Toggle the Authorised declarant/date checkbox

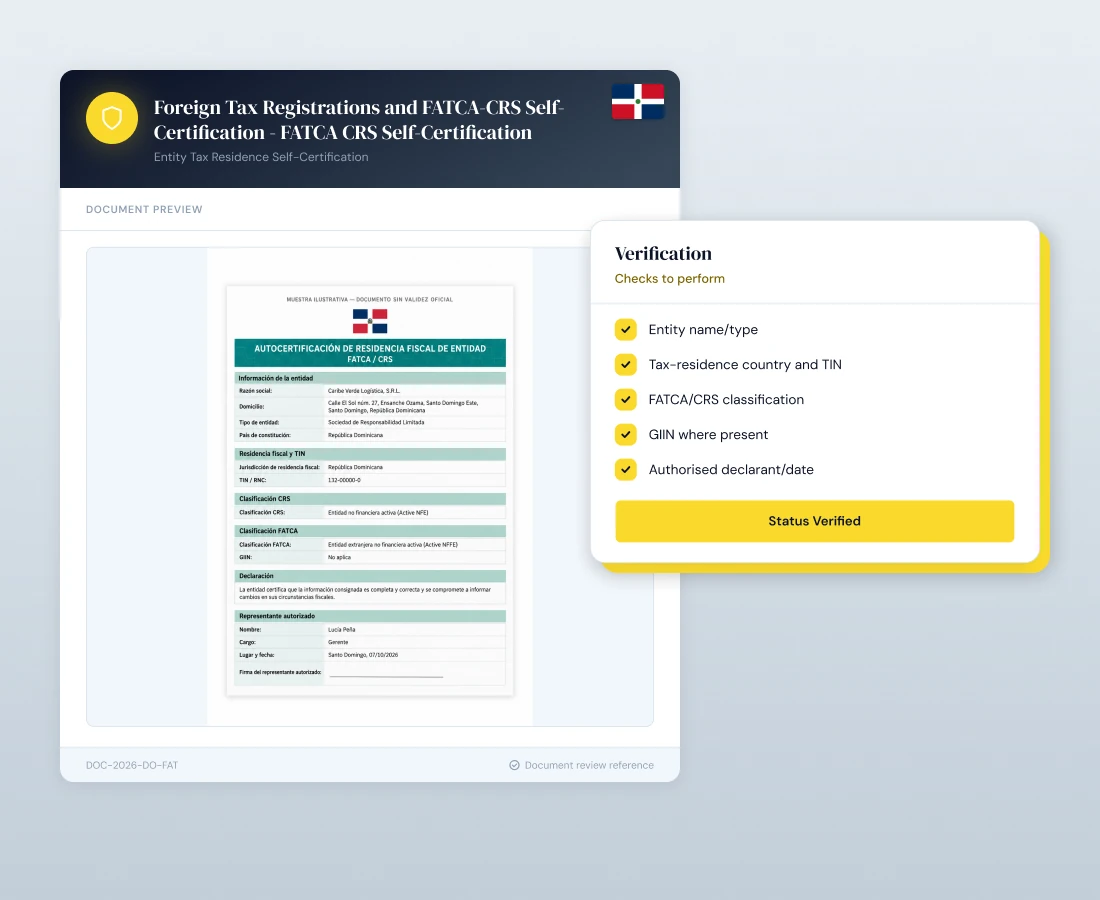click(626, 470)
